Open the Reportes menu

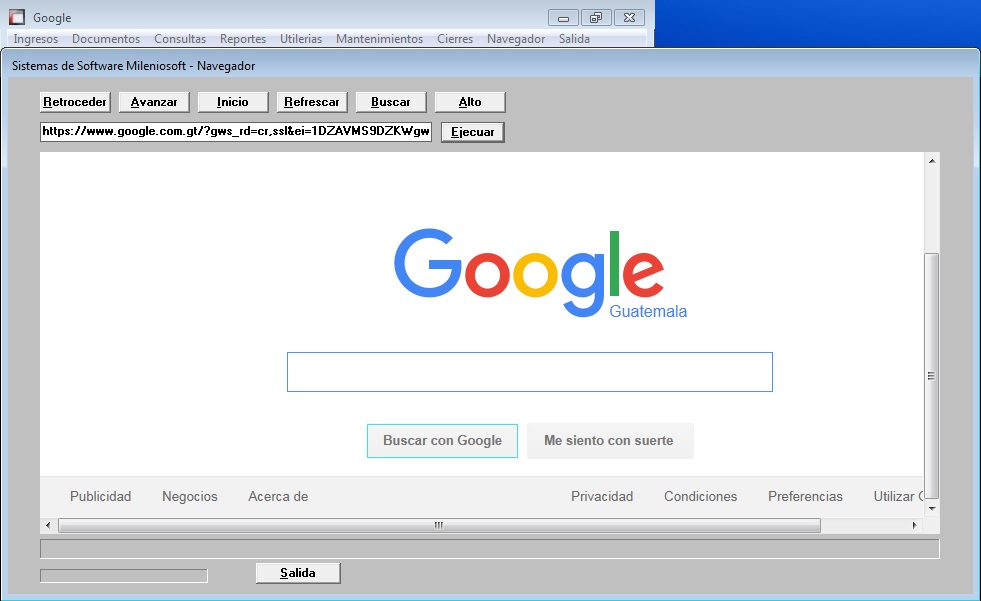click(243, 39)
